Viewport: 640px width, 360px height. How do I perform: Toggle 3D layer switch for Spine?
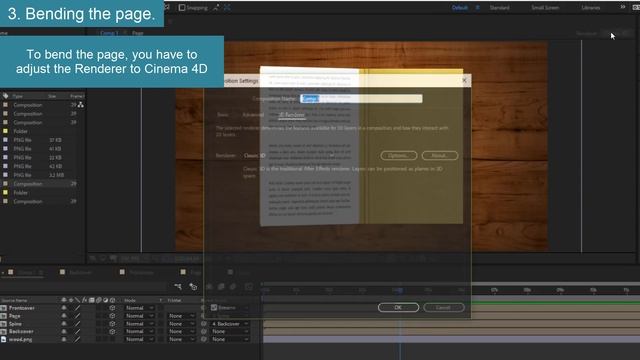click(x=112, y=323)
